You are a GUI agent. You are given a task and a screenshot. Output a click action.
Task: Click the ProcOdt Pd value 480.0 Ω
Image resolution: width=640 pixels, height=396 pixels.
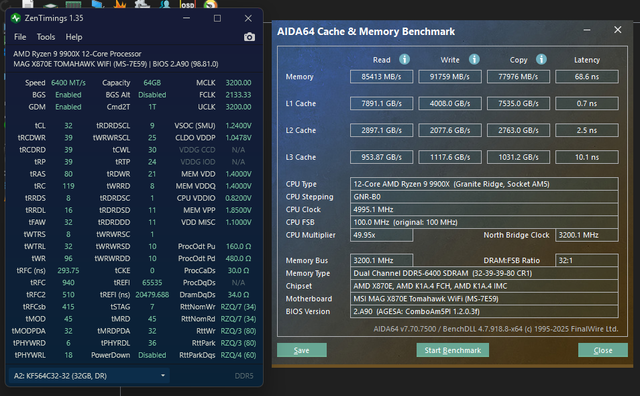[238, 258]
